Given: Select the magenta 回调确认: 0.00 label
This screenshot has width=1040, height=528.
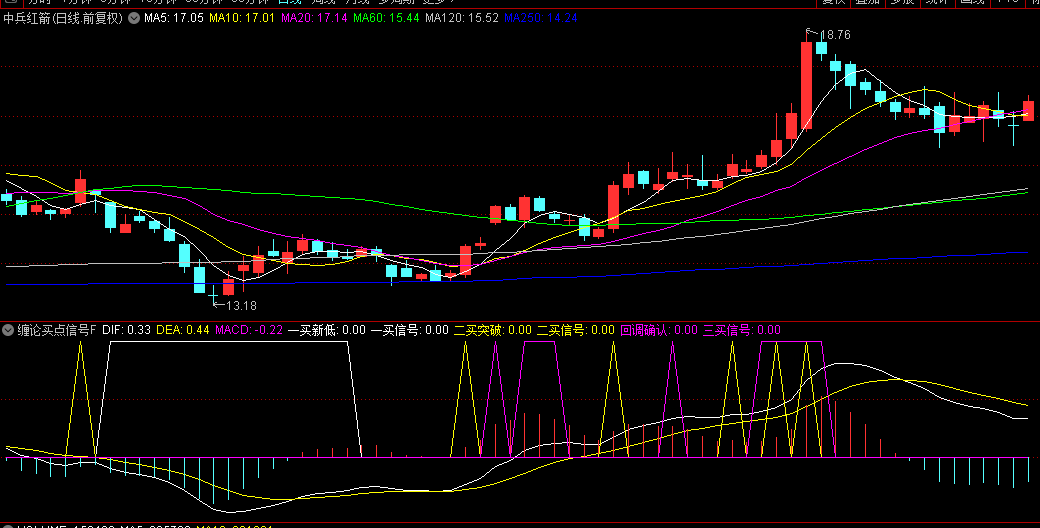Looking at the screenshot, I should [659, 330].
